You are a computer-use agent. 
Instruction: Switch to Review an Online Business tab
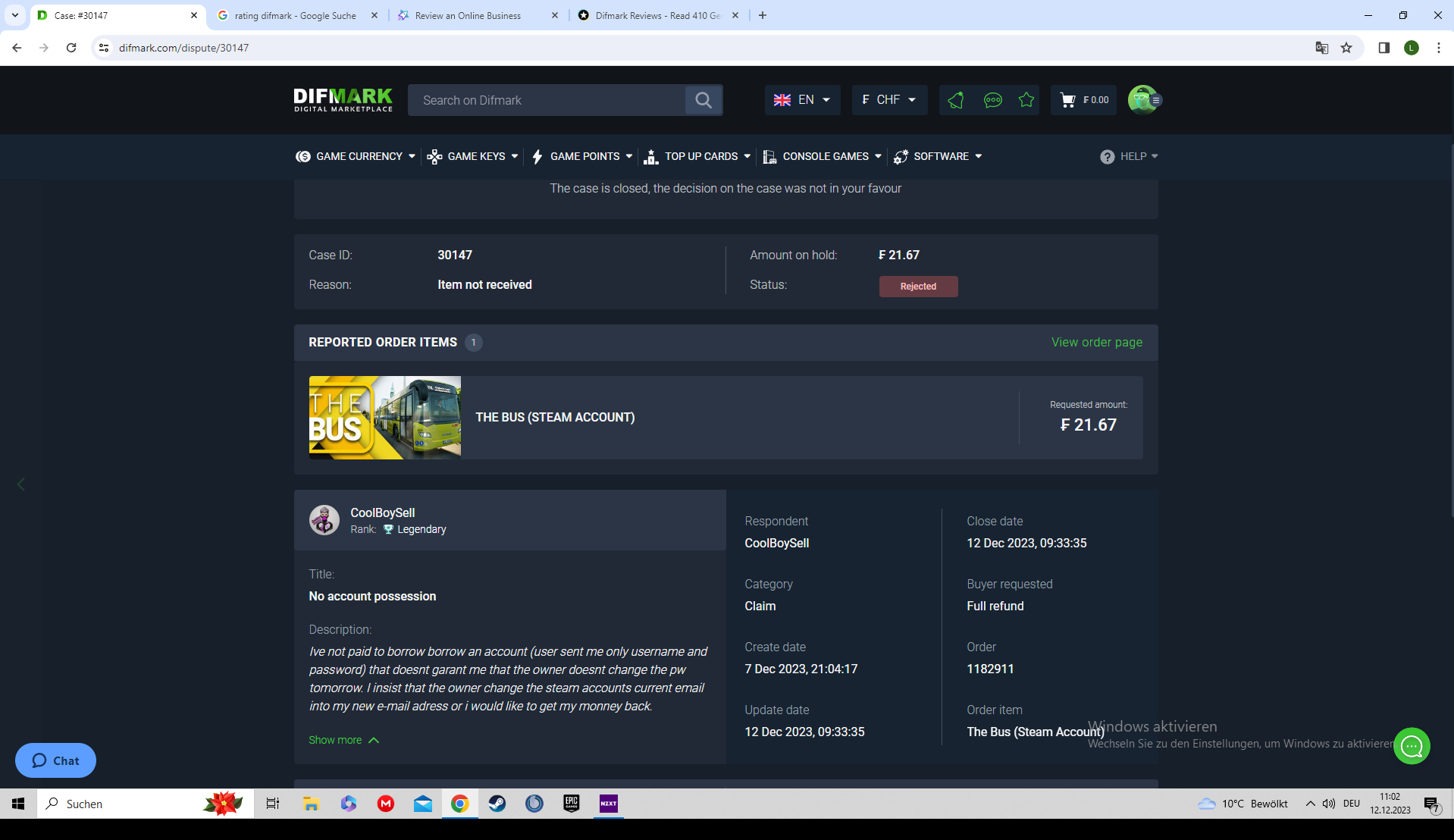[x=468, y=15]
